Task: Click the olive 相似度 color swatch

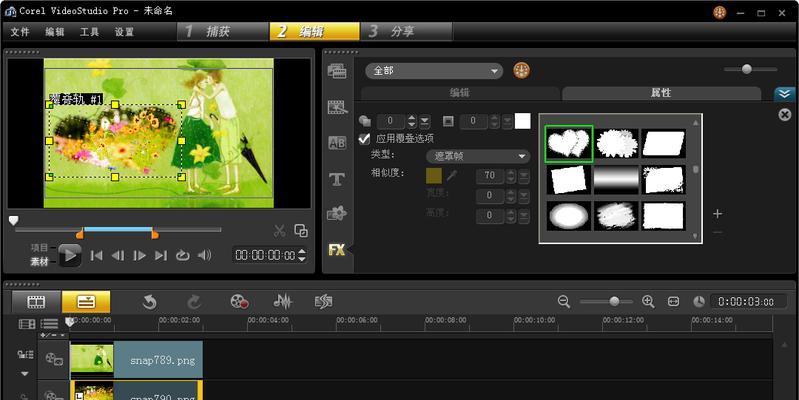Action: pos(434,175)
